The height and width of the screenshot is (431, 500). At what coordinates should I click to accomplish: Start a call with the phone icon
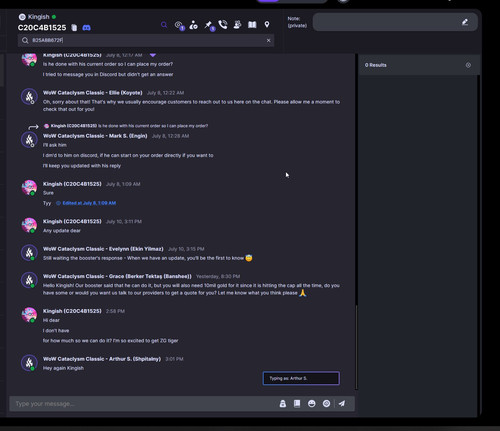(223, 25)
